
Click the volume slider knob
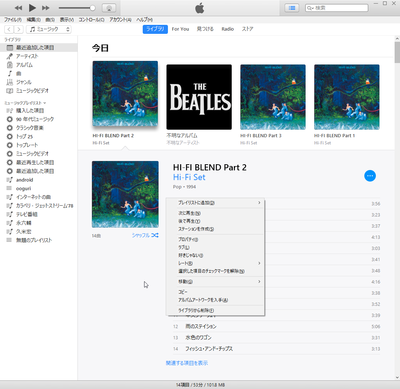point(92,8)
